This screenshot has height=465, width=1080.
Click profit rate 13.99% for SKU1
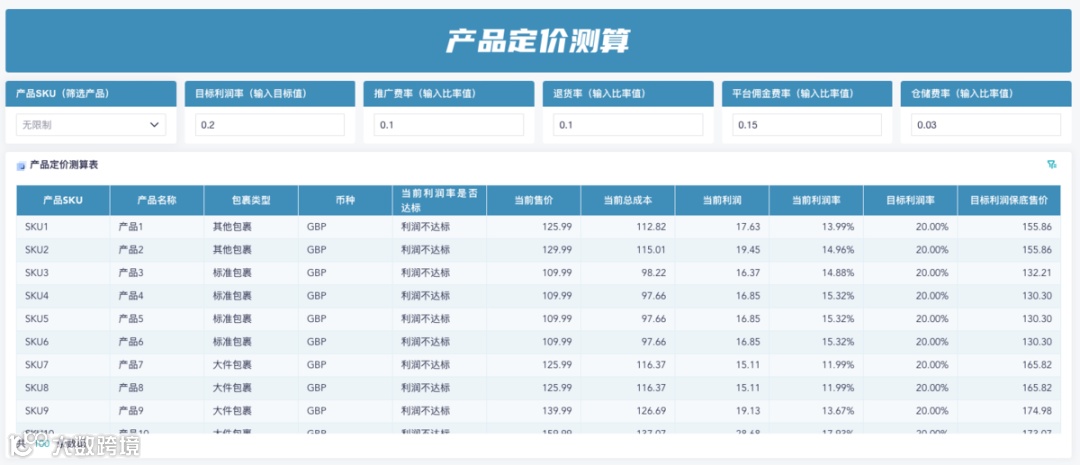tap(840, 226)
